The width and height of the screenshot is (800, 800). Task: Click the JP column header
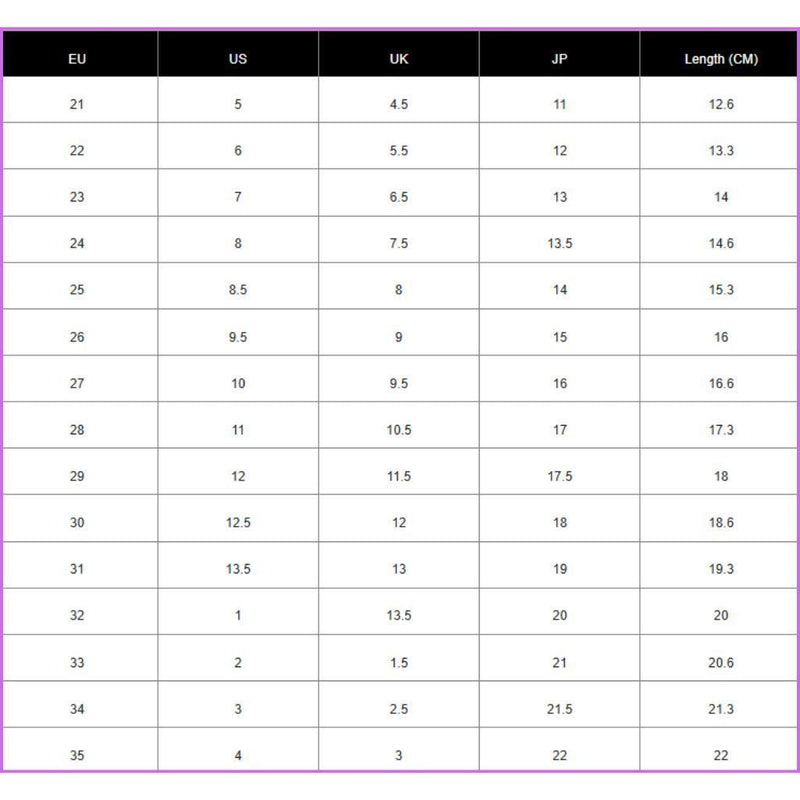click(560, 59)
